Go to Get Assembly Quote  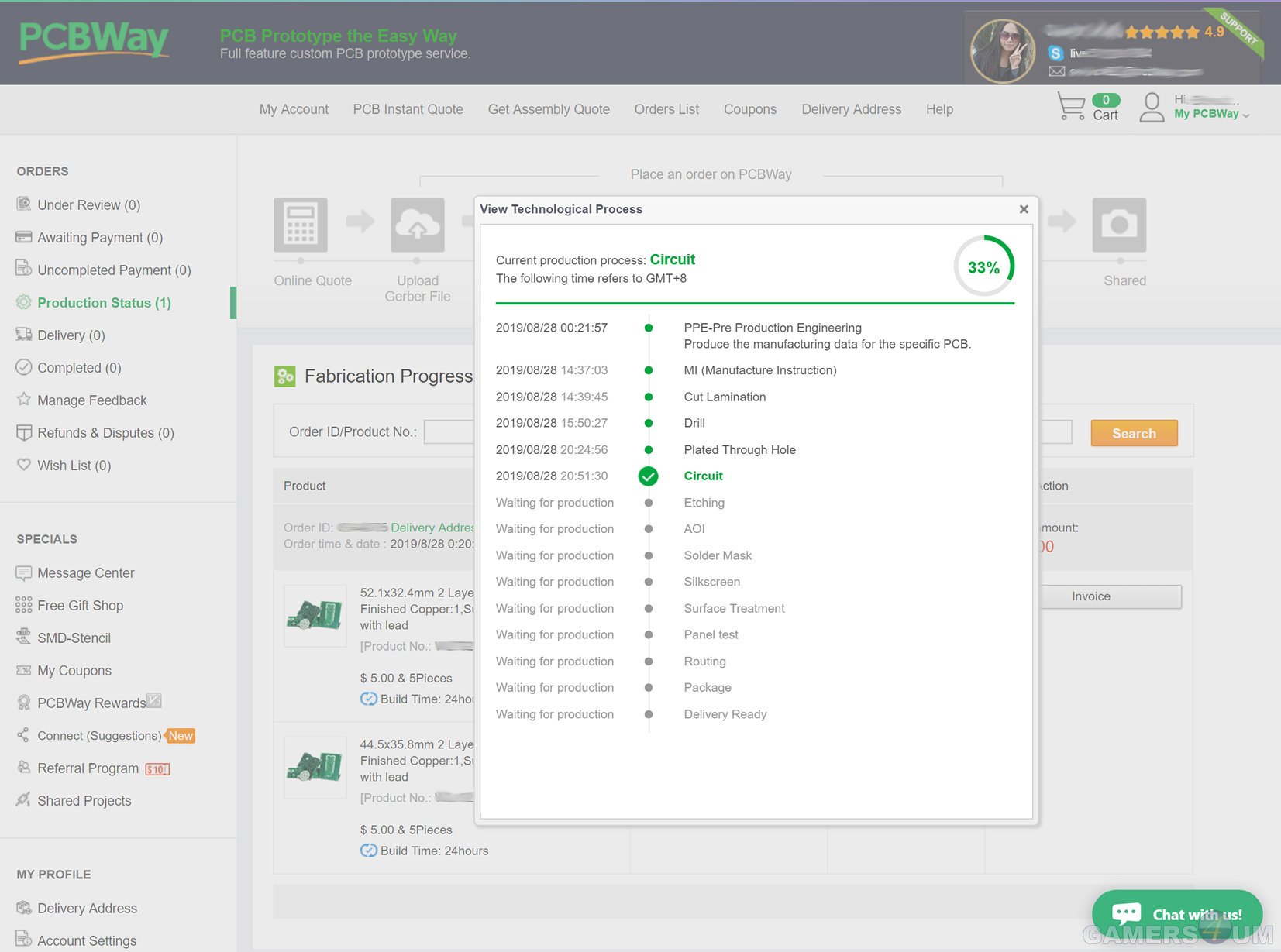pyautogui.click(x=549, y=109)
